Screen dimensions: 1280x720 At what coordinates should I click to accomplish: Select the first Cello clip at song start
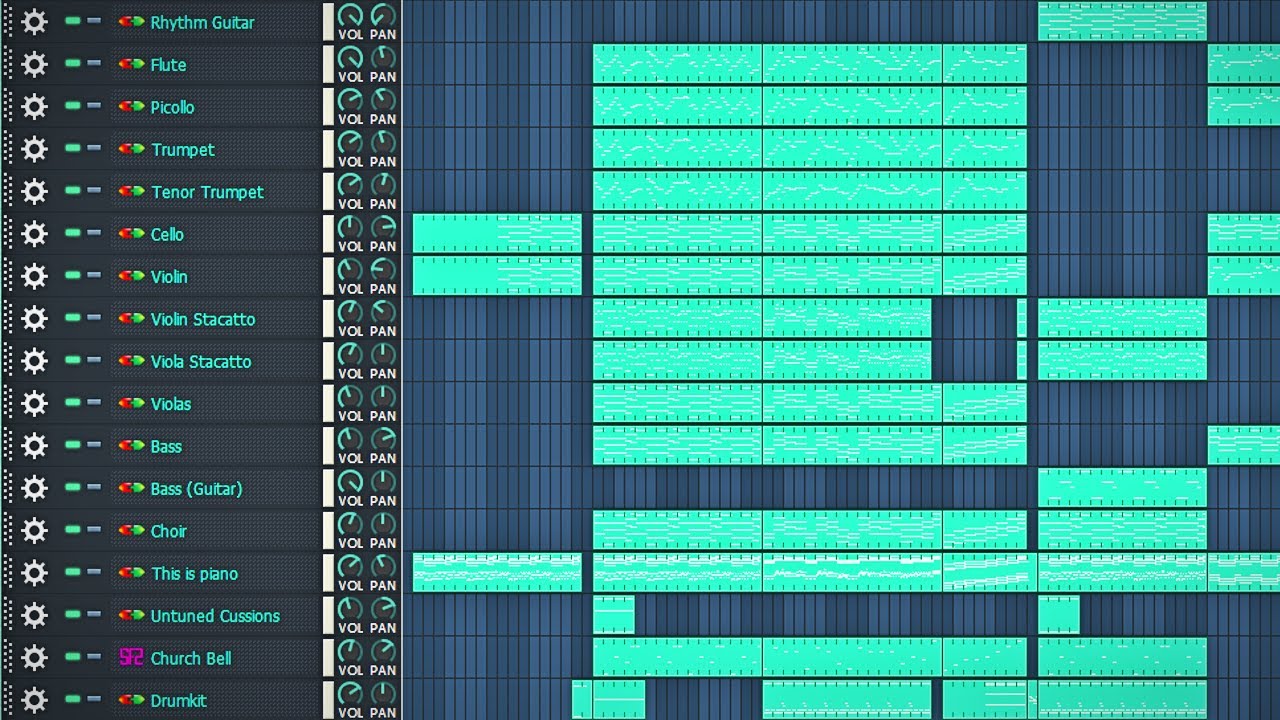[x=497, y=233]
